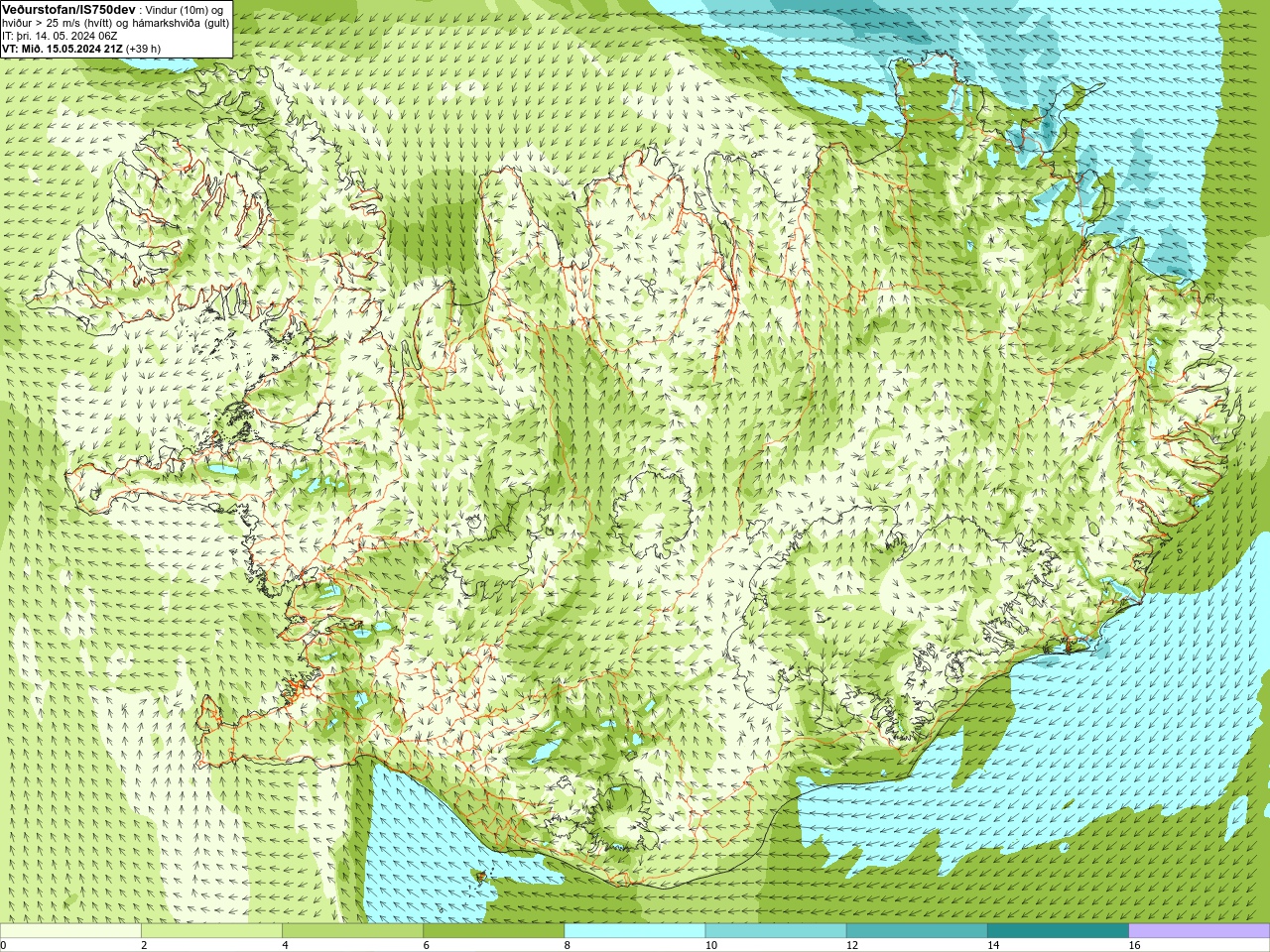
Task: Click the "2" label on the color scale
Action: [144, 945]
